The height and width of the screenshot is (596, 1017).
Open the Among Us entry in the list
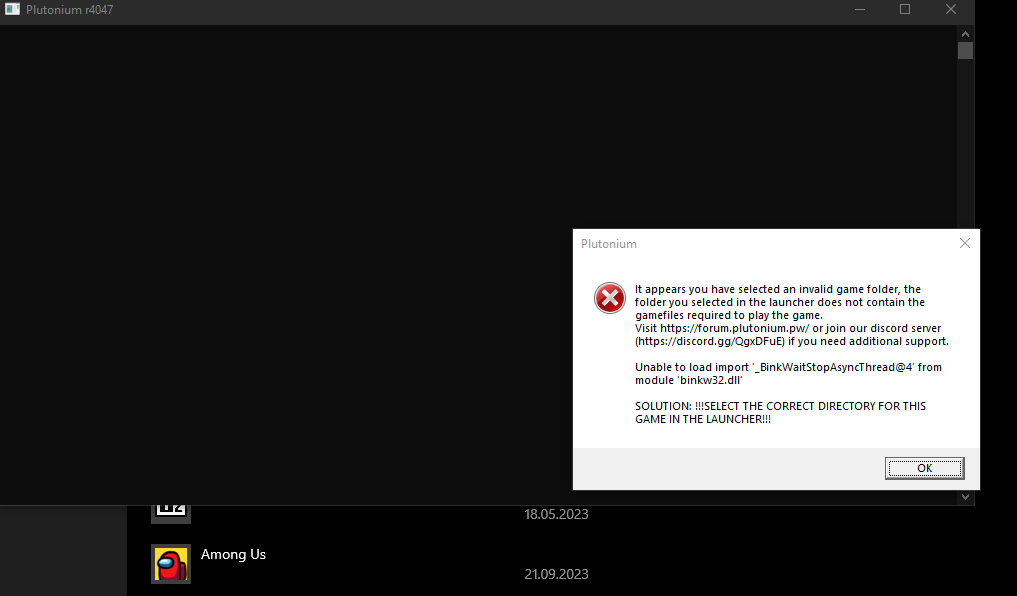coord(233,554)
